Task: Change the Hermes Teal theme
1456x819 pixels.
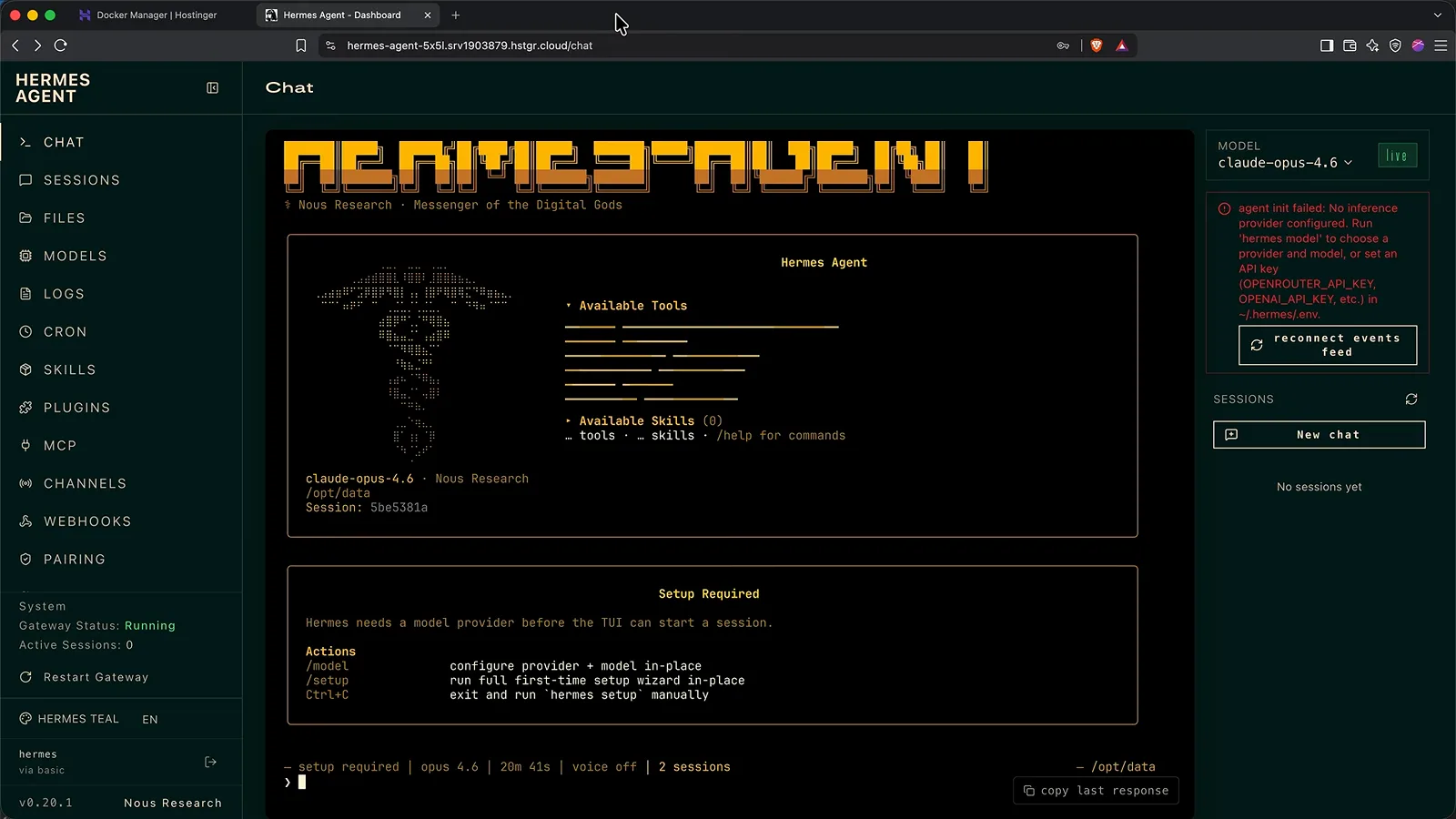Action: click(69, 719)
